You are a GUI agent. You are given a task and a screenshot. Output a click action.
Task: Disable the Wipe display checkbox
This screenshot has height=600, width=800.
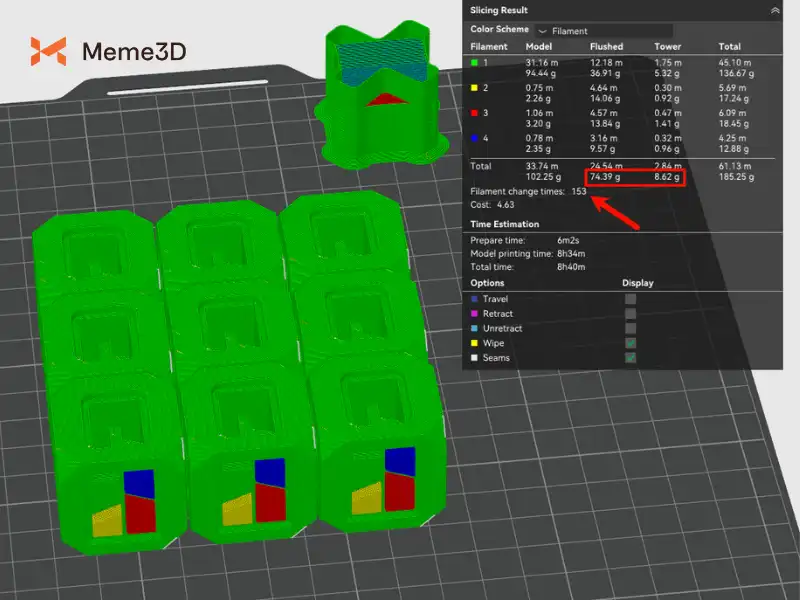click(630, 343)
